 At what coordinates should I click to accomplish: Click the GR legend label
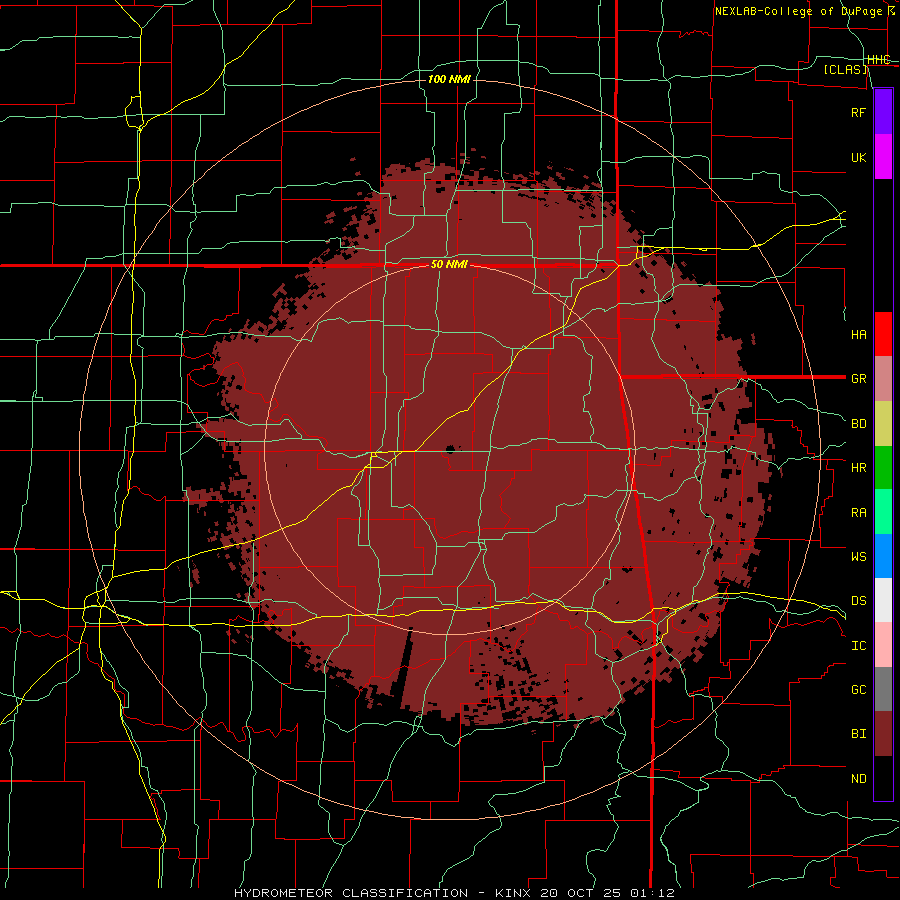point(858,379)
